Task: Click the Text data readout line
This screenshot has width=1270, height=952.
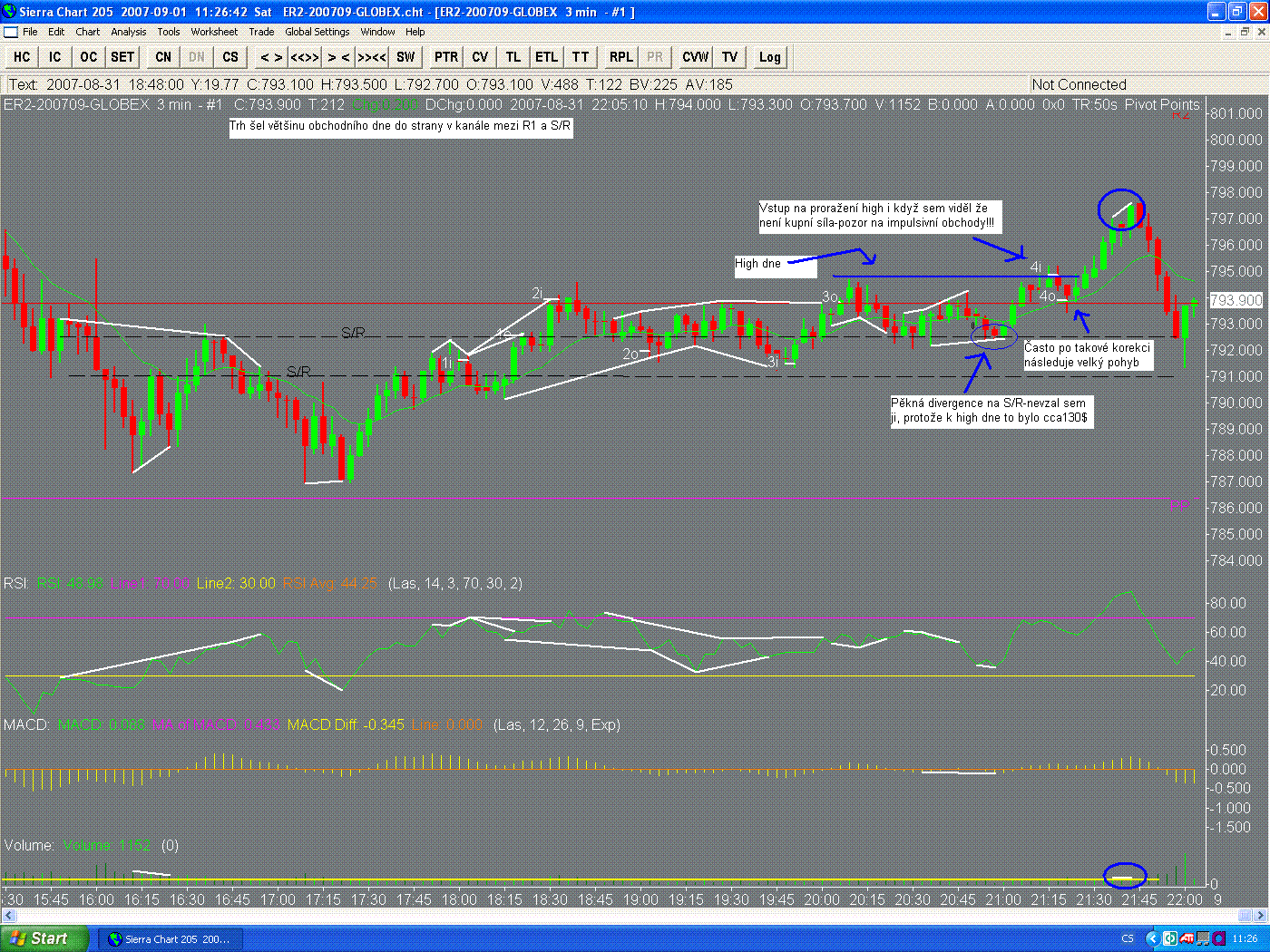Action: point(371,84)
